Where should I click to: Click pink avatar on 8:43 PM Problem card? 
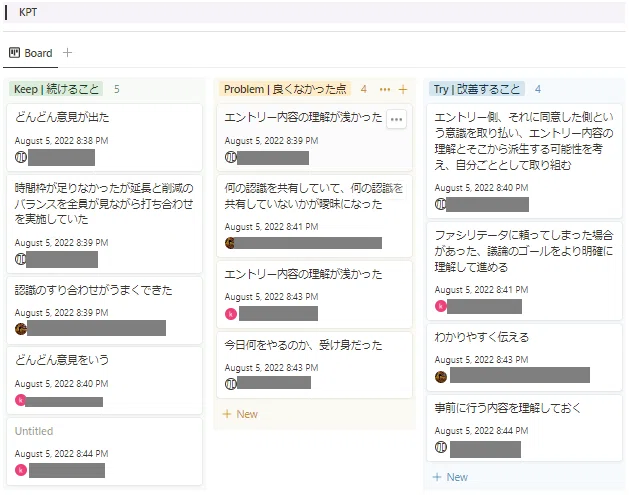pos(231,314)
